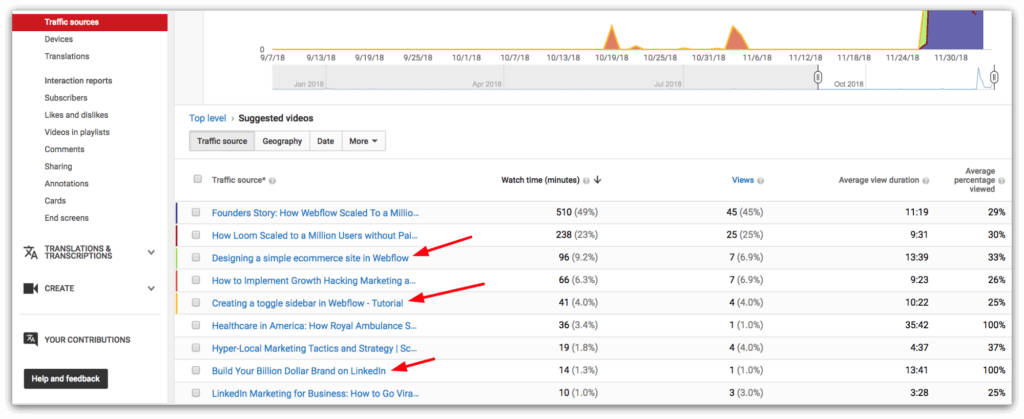The height and width of the screenshot is (419, 1024).
Task: Click the Average view duration column header
Action: pyautogui.click(x=878, y=180)
